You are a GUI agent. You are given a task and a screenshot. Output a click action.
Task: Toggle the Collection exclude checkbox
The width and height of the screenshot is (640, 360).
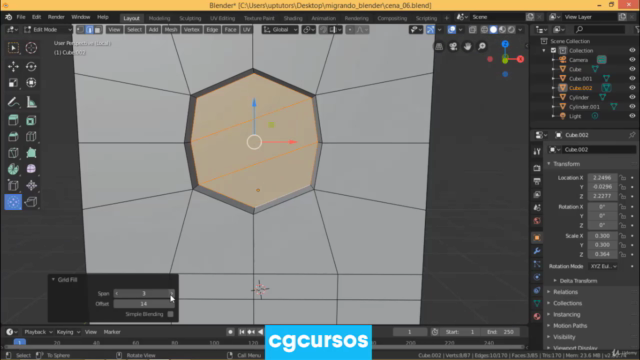[x=553, y=51]
